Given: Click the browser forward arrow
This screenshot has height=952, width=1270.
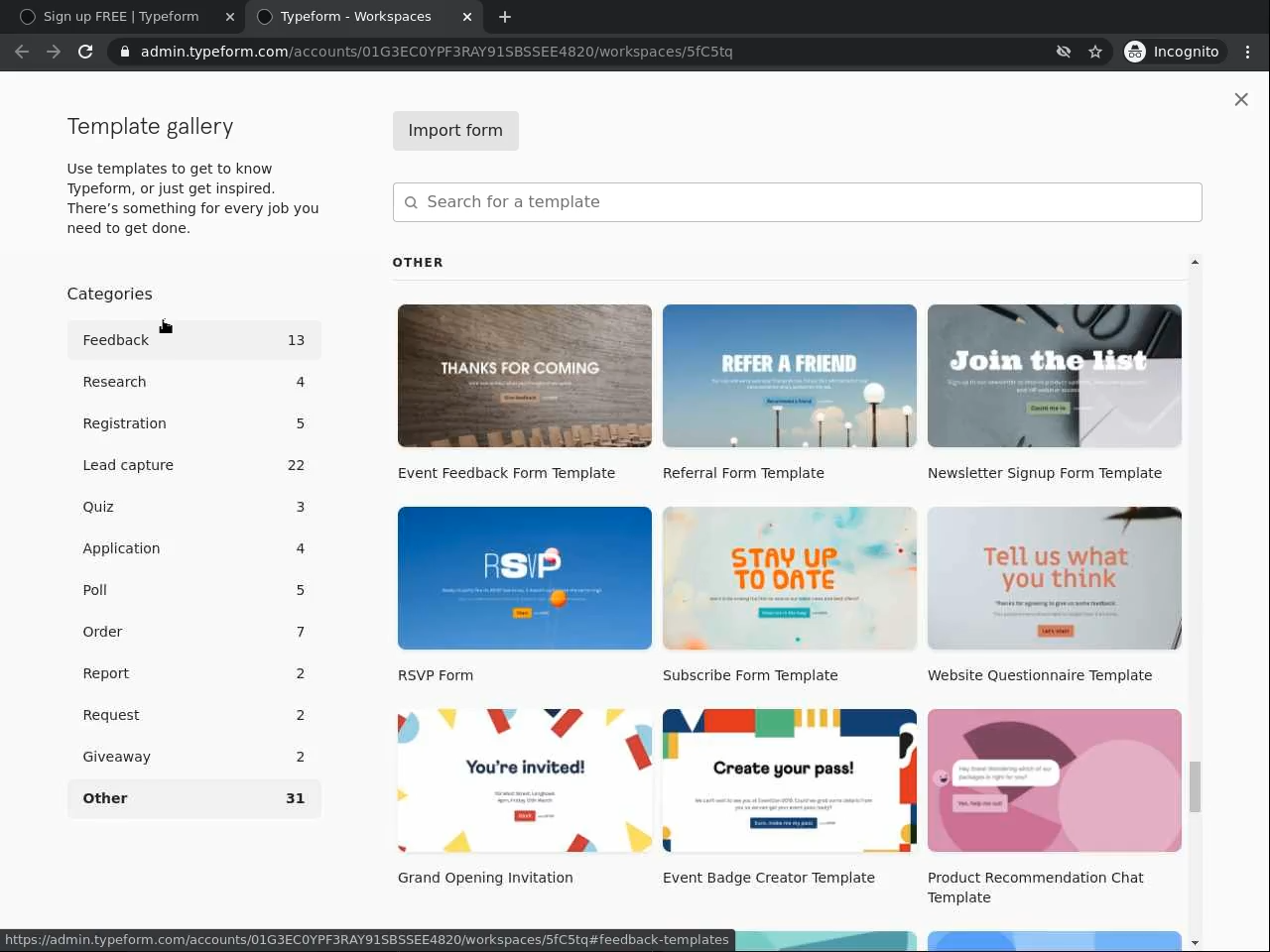Looking at the screenshot, I should (54, 52).
